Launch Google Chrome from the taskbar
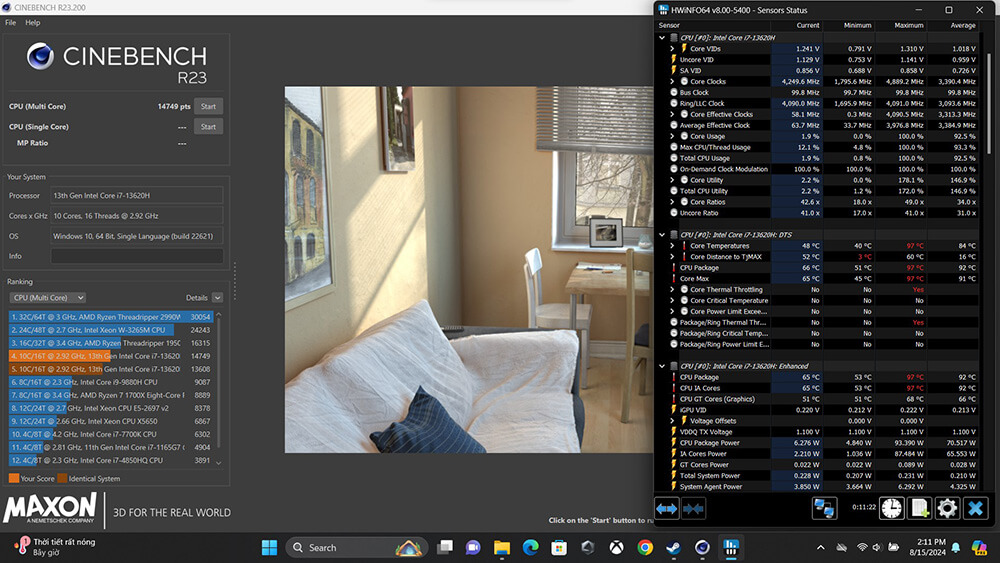This screenshot has height=563, width=1000. [x=645, y=548]
